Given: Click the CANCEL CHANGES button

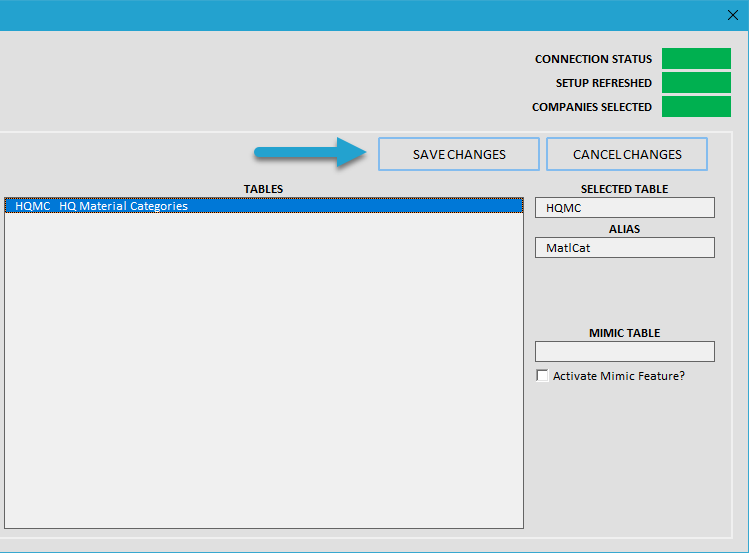Looking at the screenshot, I should click(x=627, y=154).
